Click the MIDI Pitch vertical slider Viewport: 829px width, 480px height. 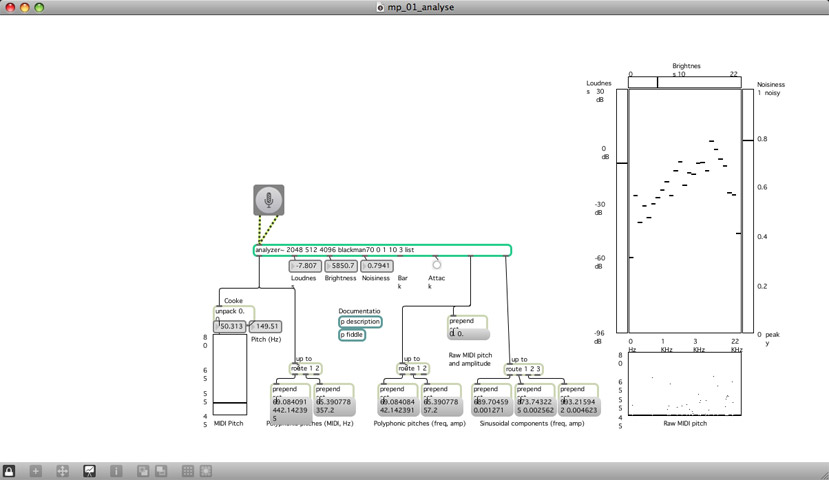click(230, 375)
